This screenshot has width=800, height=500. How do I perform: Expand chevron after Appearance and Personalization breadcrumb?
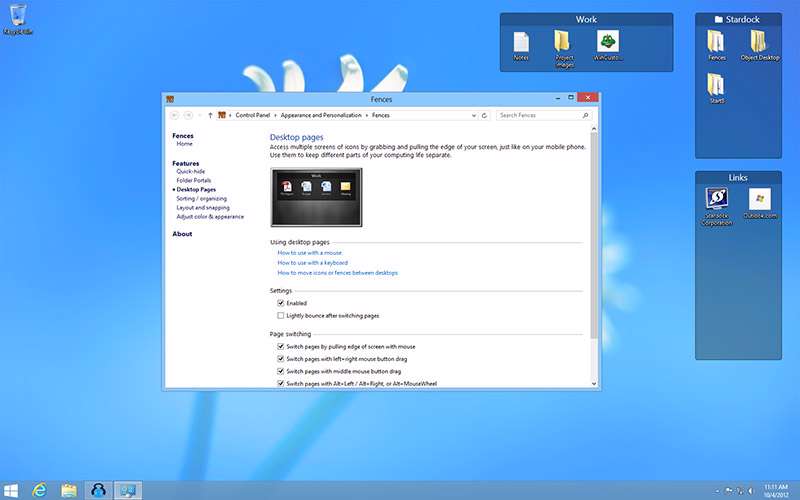pyautogui.click(x=367, y=115)
